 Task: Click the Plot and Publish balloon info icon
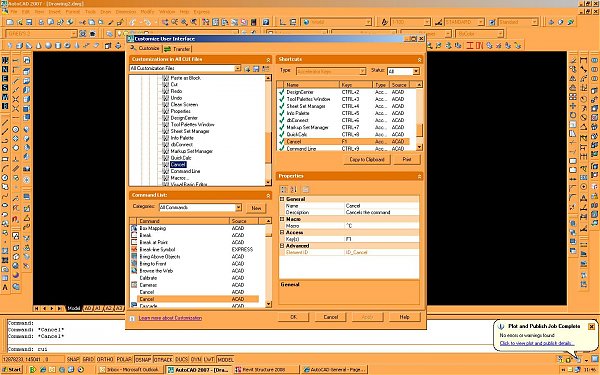click(501, 326)
